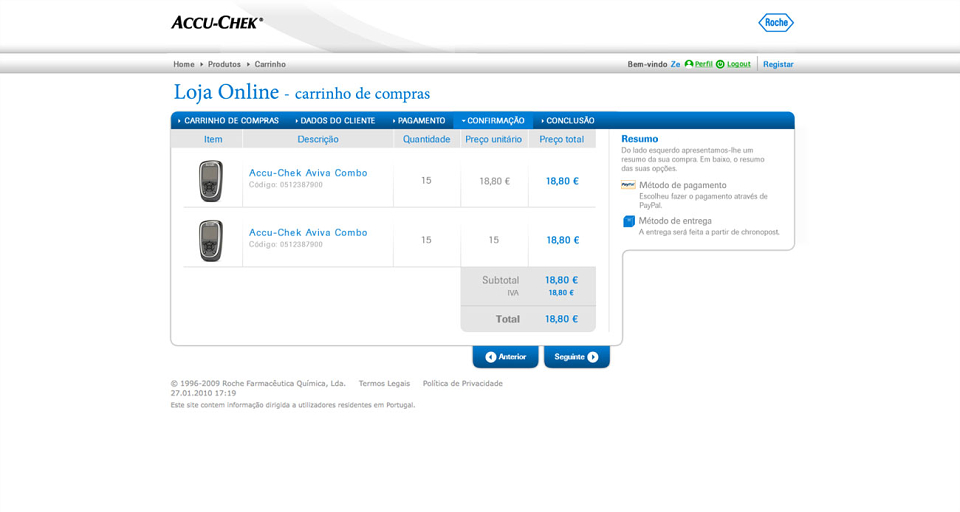
Task: Click Método de entrega text
Action: (x=675, y=221)
